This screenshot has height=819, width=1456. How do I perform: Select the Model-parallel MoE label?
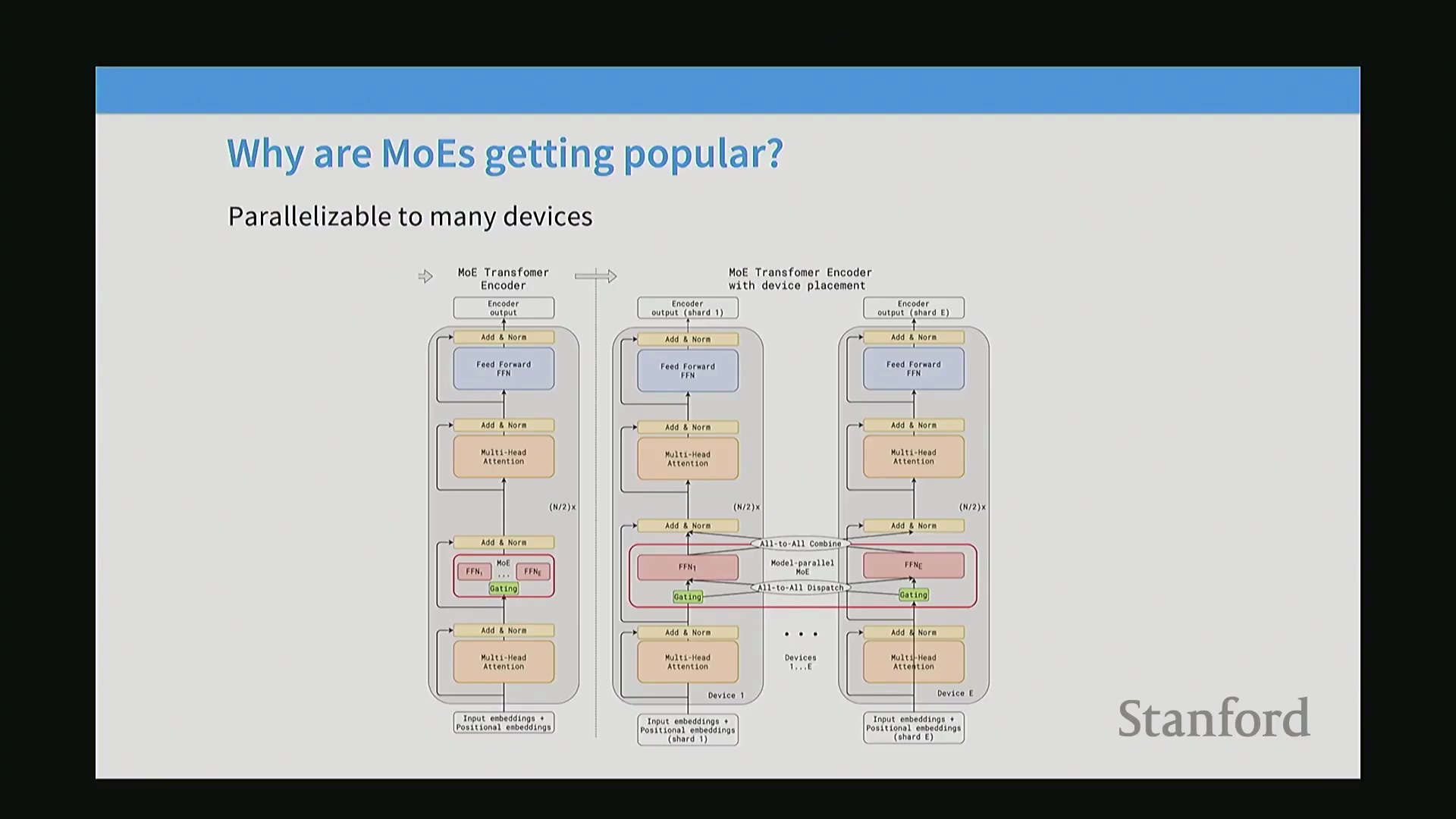click(802, 567)
